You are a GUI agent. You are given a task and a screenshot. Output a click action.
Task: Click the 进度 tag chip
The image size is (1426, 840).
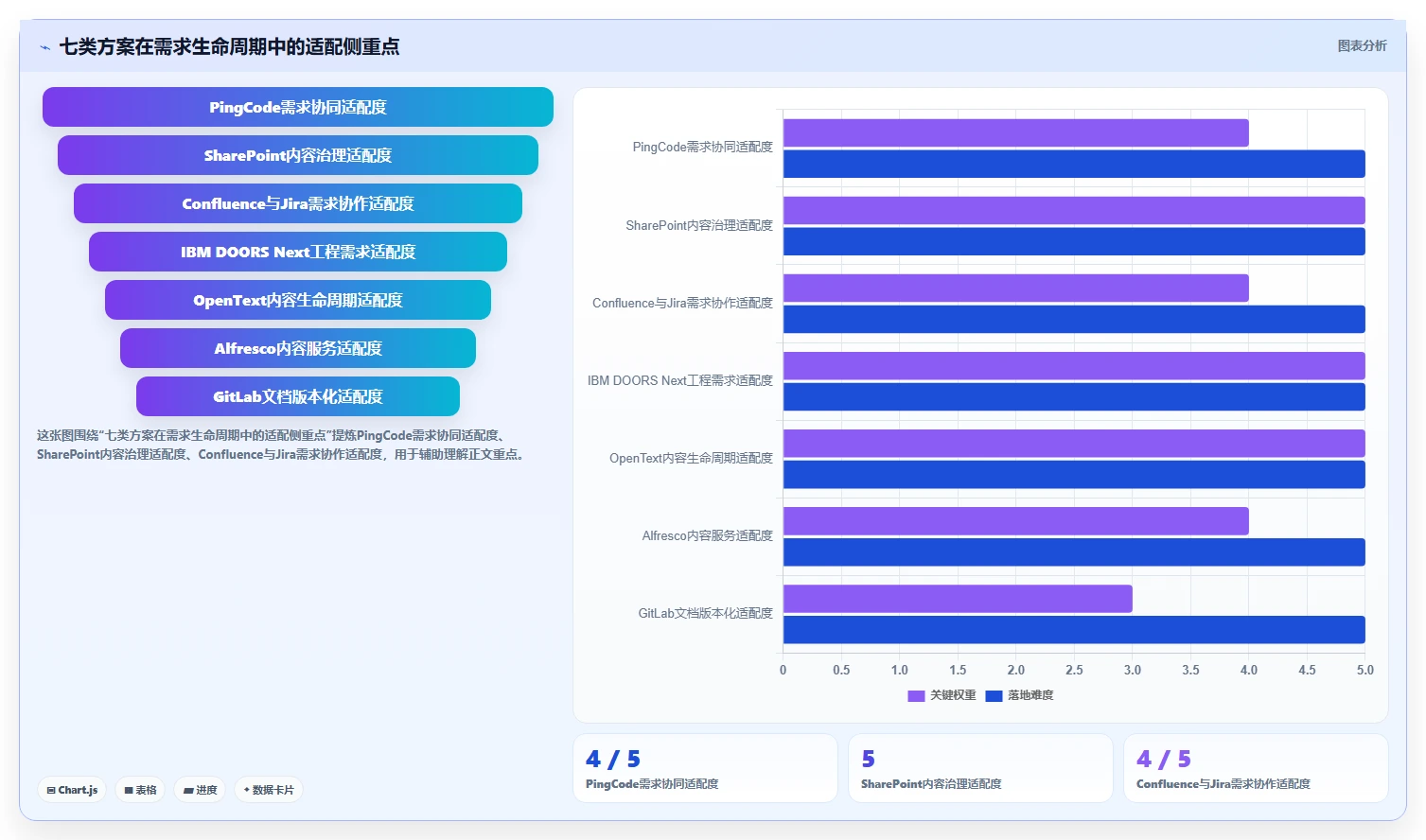200,790
